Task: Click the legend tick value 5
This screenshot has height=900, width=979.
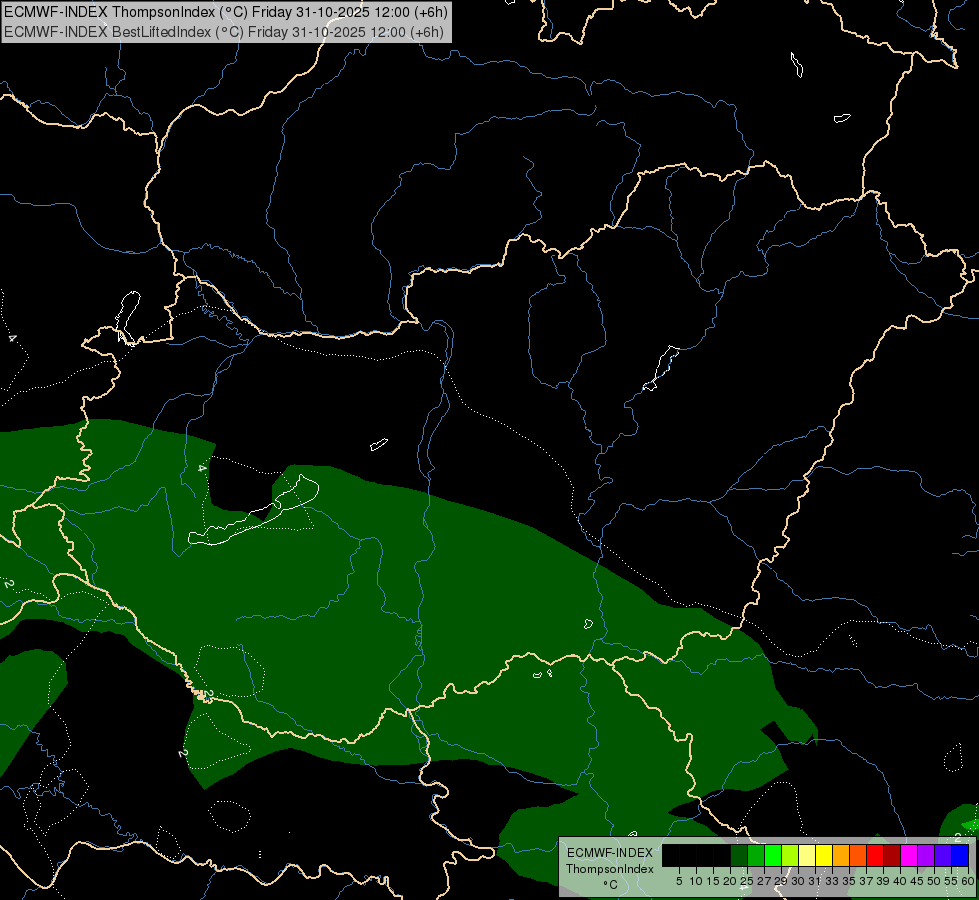Action: pyautogui.click(x=679, y=881)
